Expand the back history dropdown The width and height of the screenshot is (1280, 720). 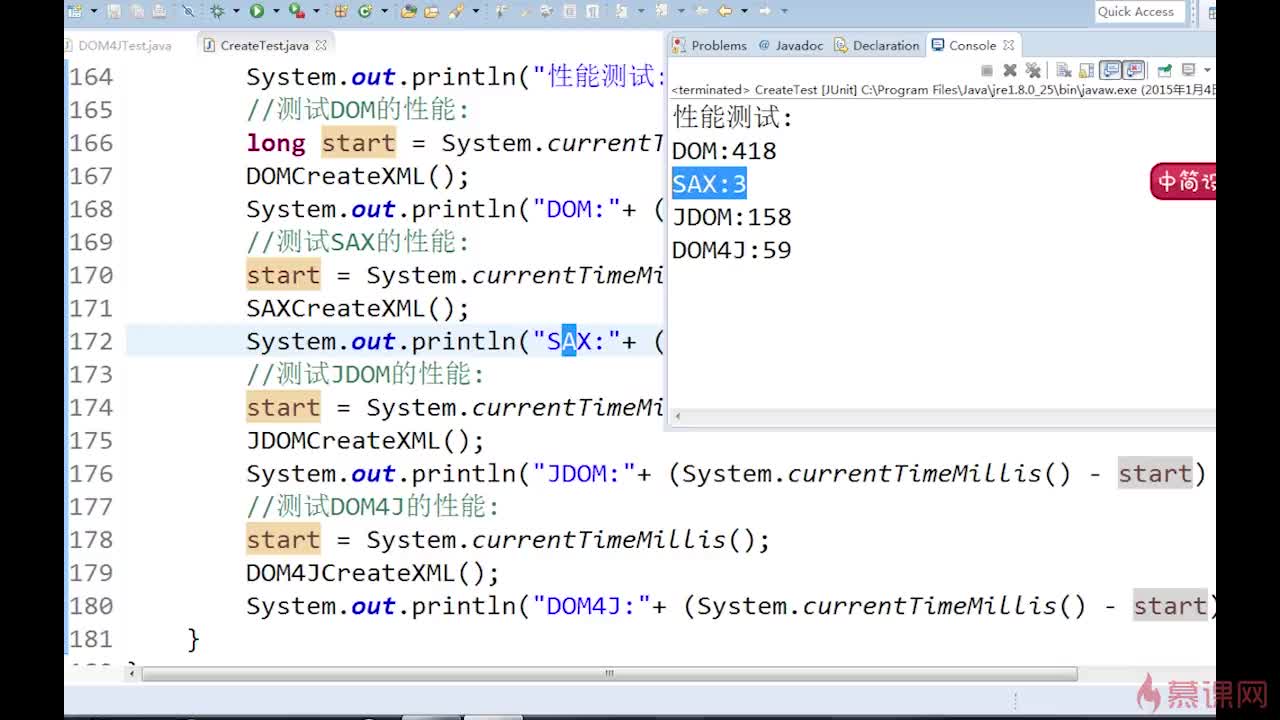(x=742, y=12)
